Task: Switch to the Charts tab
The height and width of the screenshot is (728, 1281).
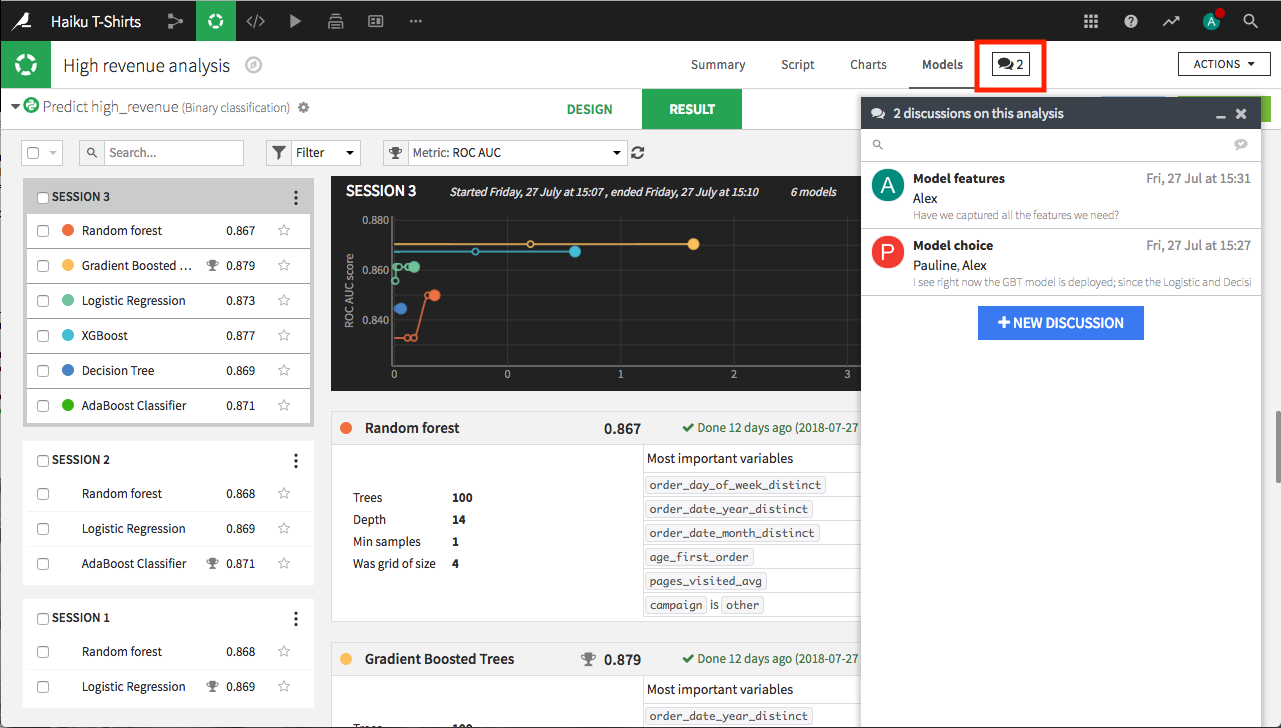Action: [868, 65]
